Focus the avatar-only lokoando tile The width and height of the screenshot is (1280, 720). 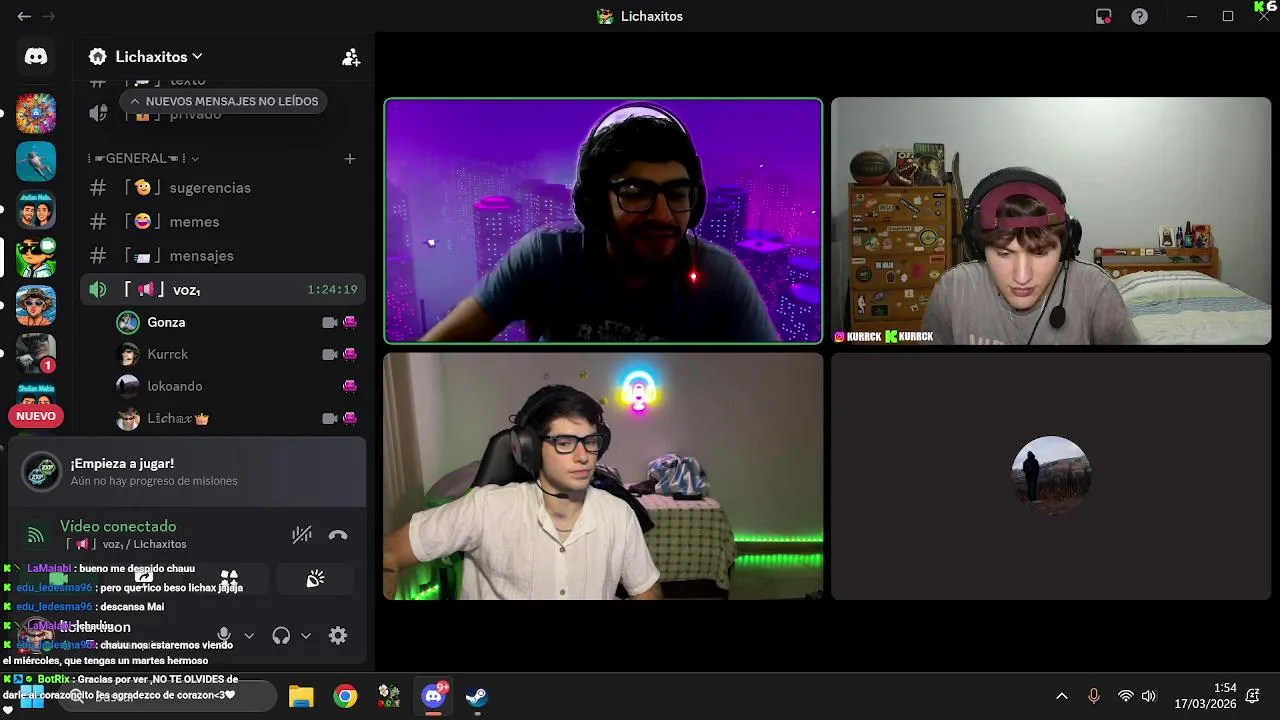point(1051,476)
